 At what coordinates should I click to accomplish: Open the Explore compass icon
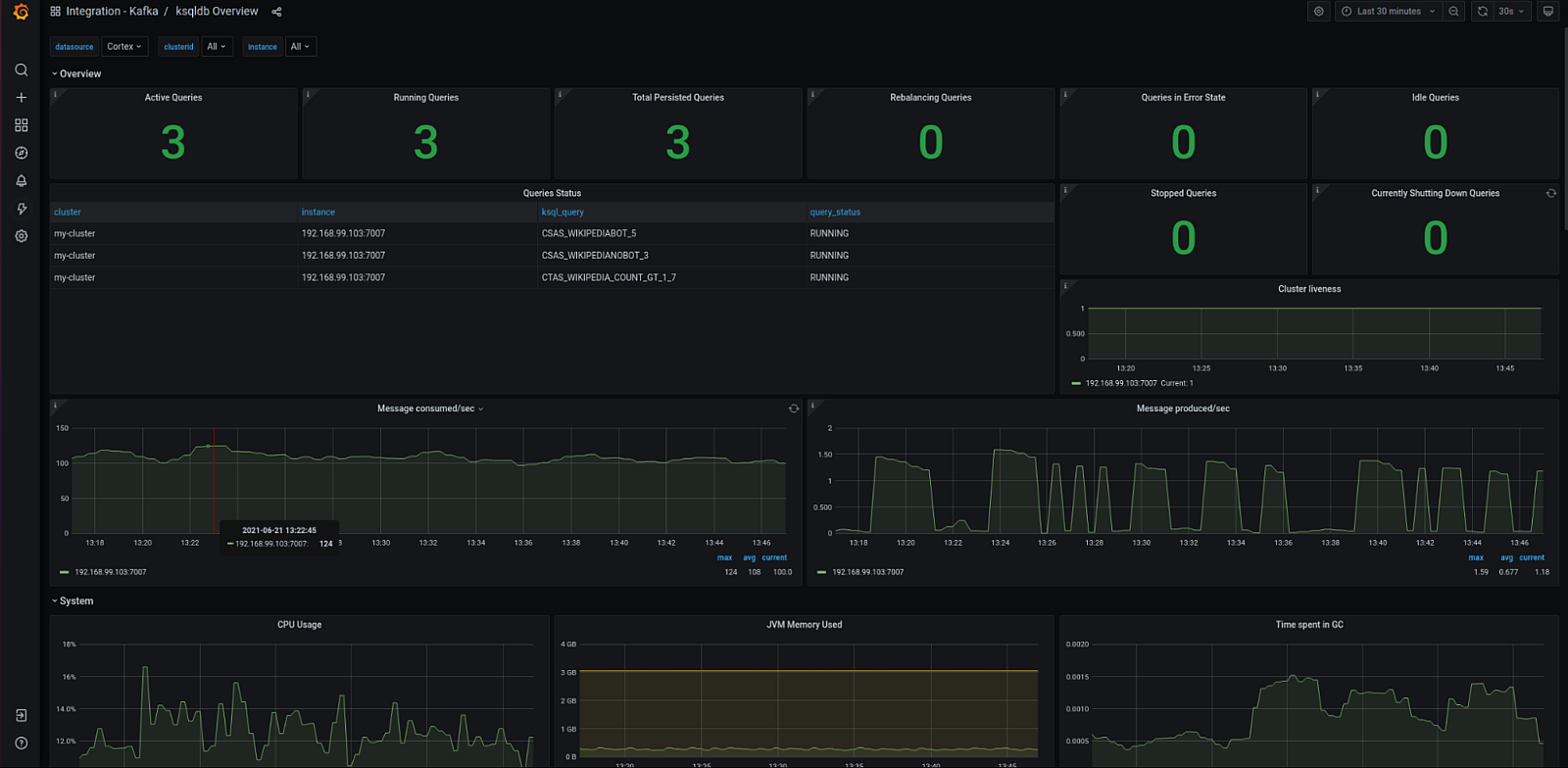21,153
